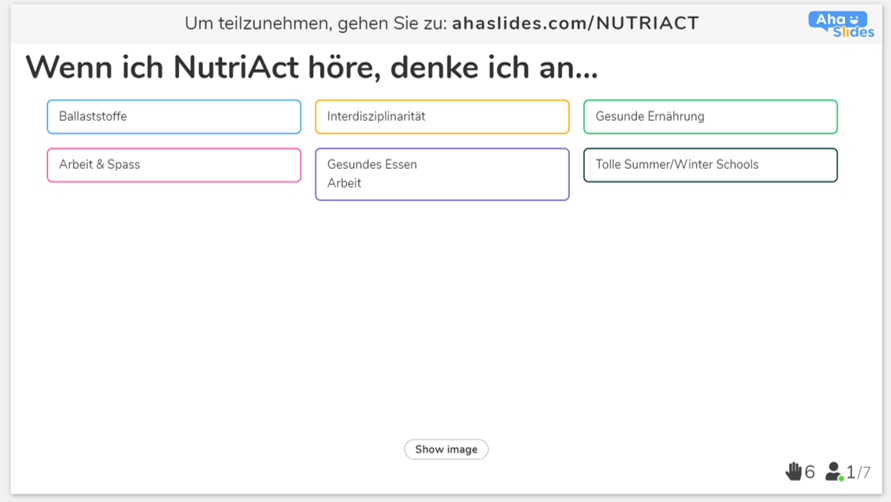Screen dimensions: 891x502
Task: Click the Show image button
Action: 446,449
